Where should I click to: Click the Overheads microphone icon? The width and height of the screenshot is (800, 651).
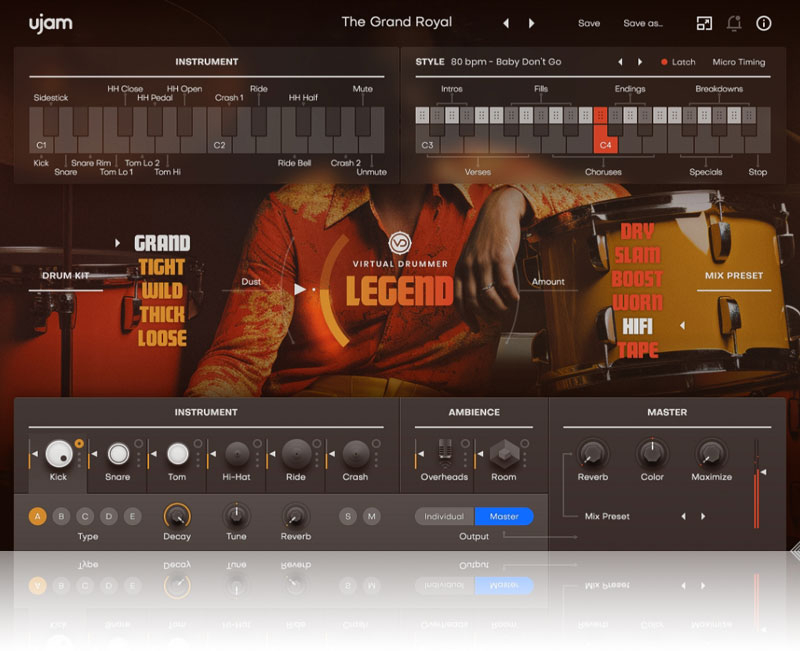445,453
